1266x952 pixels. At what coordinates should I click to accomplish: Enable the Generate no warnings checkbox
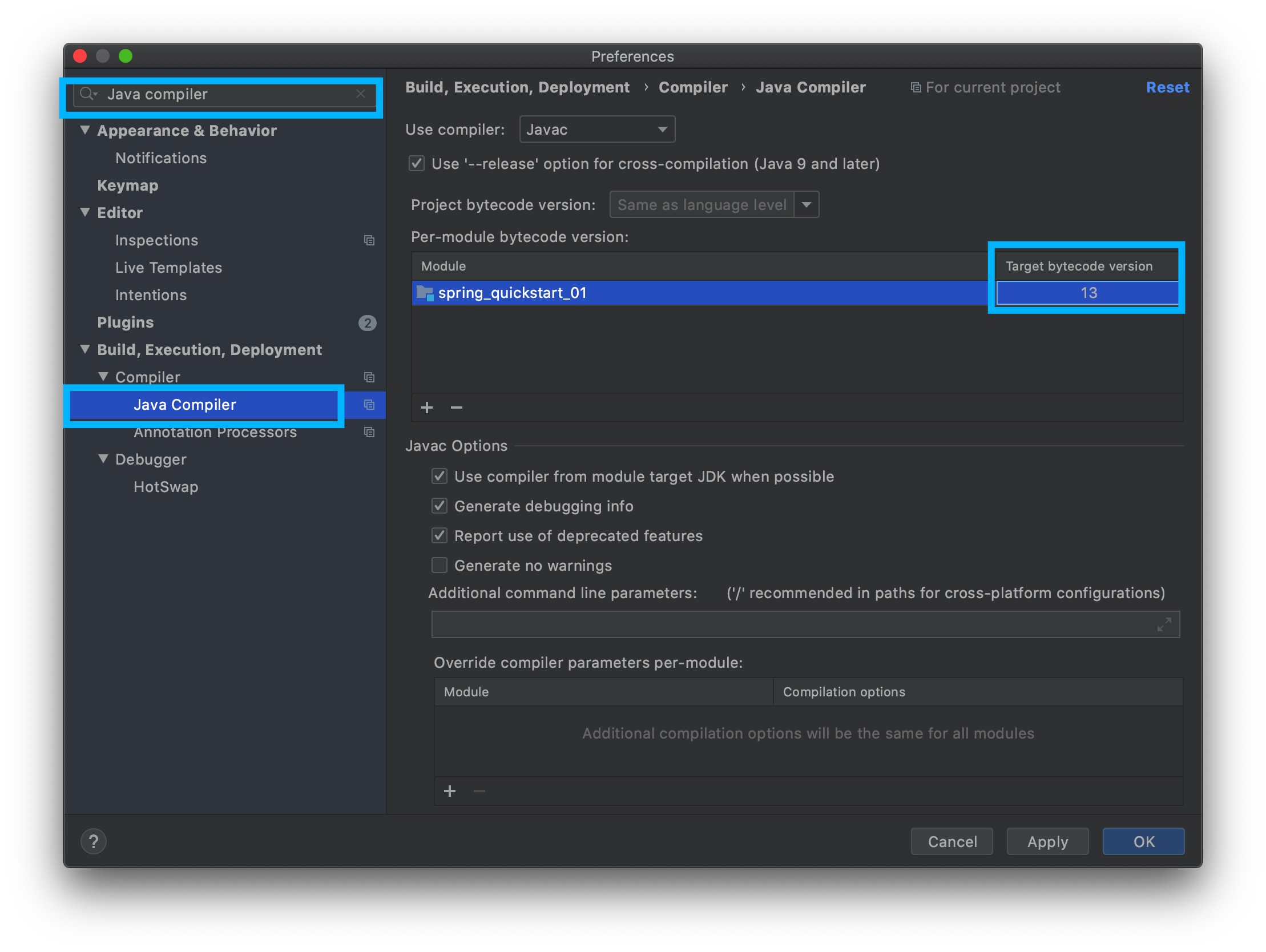[x=440, y=566]
